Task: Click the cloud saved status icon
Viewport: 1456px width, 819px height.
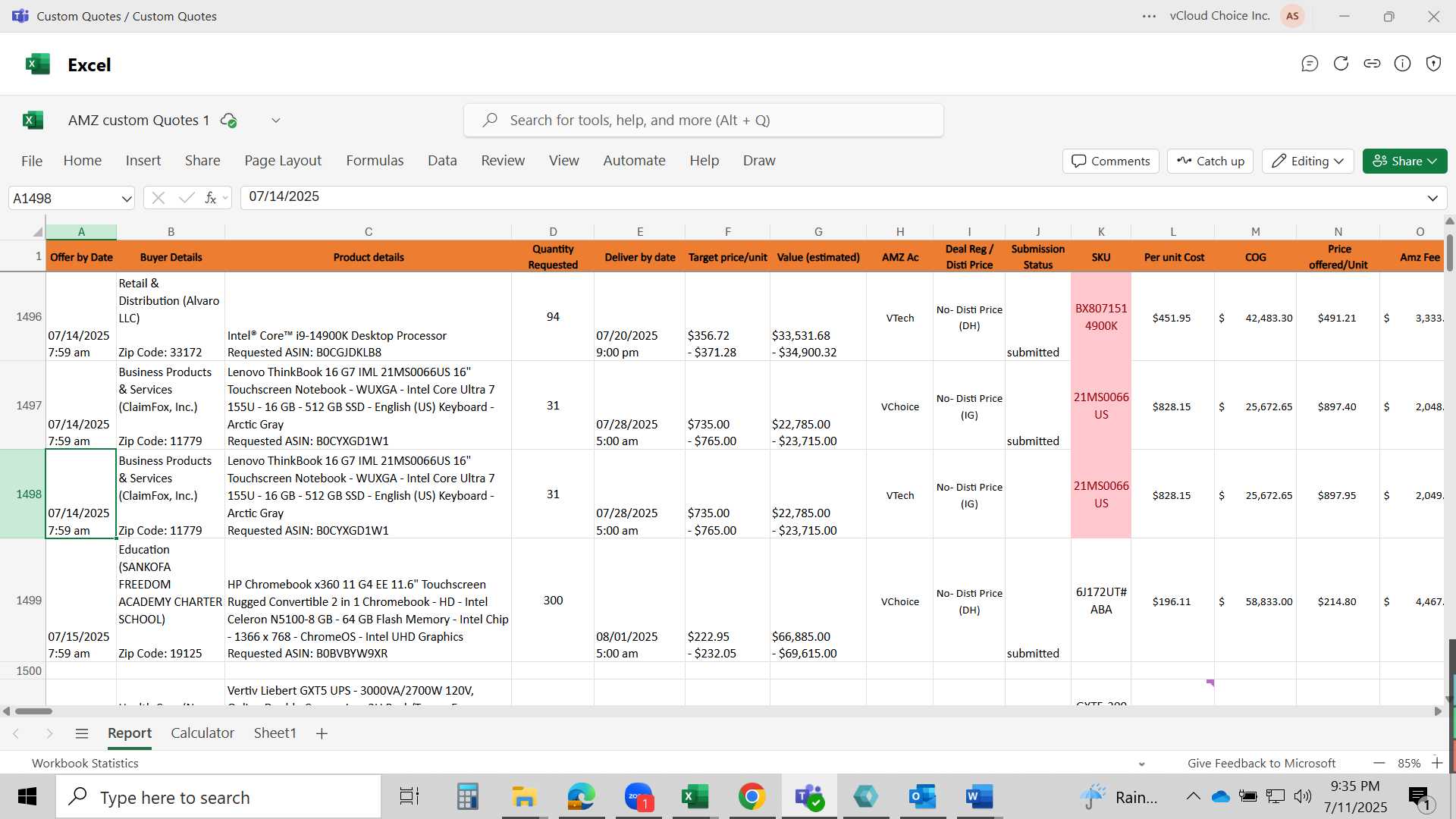Action: (228, 120)
